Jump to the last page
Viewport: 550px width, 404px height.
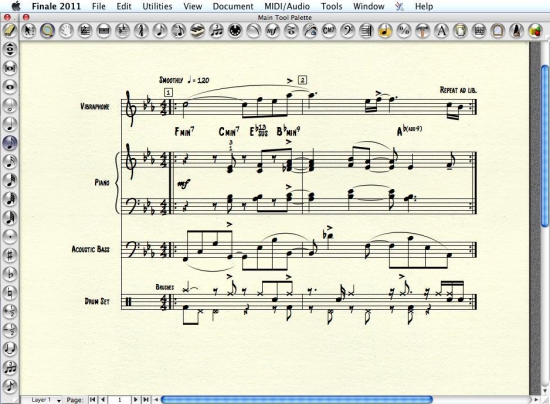coord(146,400)
